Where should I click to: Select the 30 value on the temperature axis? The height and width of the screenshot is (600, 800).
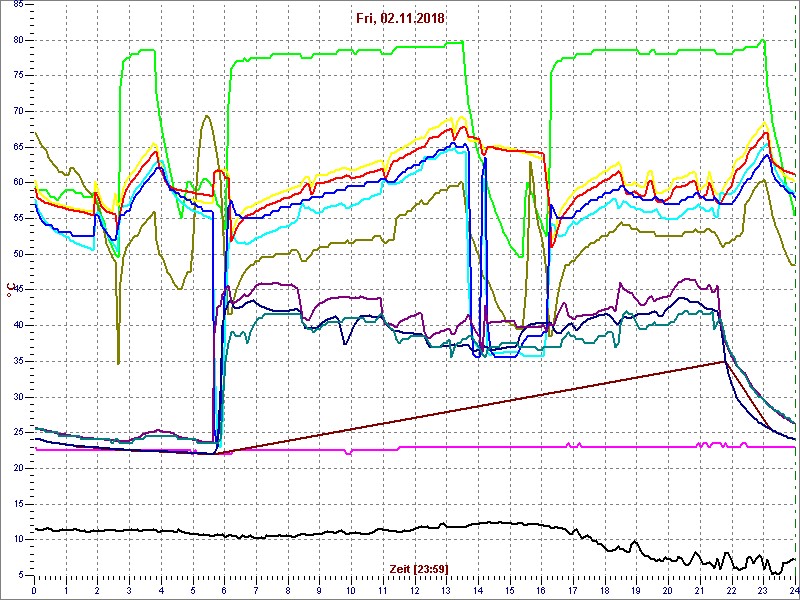[17, 397]
